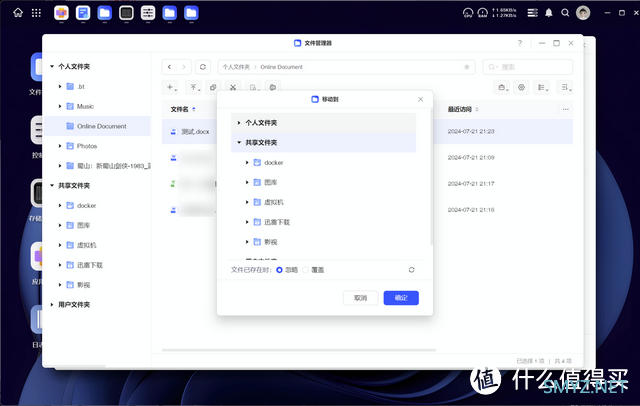Select the 测试.docx file row

pos(367,131)
